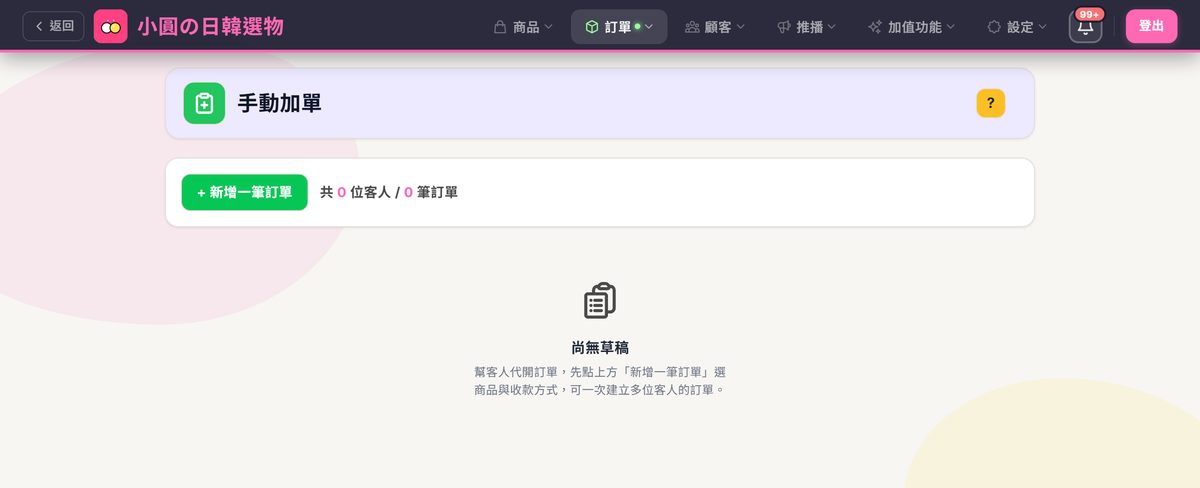Open the pink shop logo icon
The image size is (1200, 488).
pos(110,26)
